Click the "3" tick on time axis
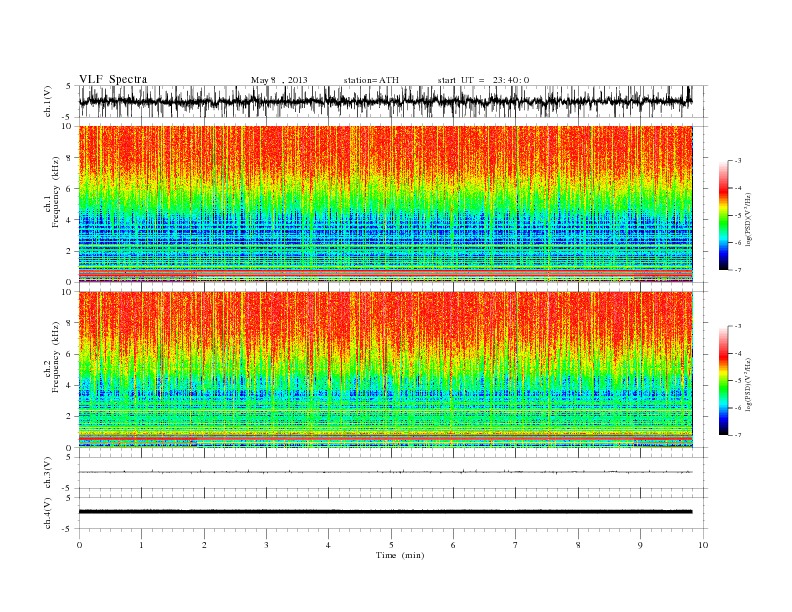Image resolution: width=792 pixels, height=612 pixels. [x=266, y=545]
